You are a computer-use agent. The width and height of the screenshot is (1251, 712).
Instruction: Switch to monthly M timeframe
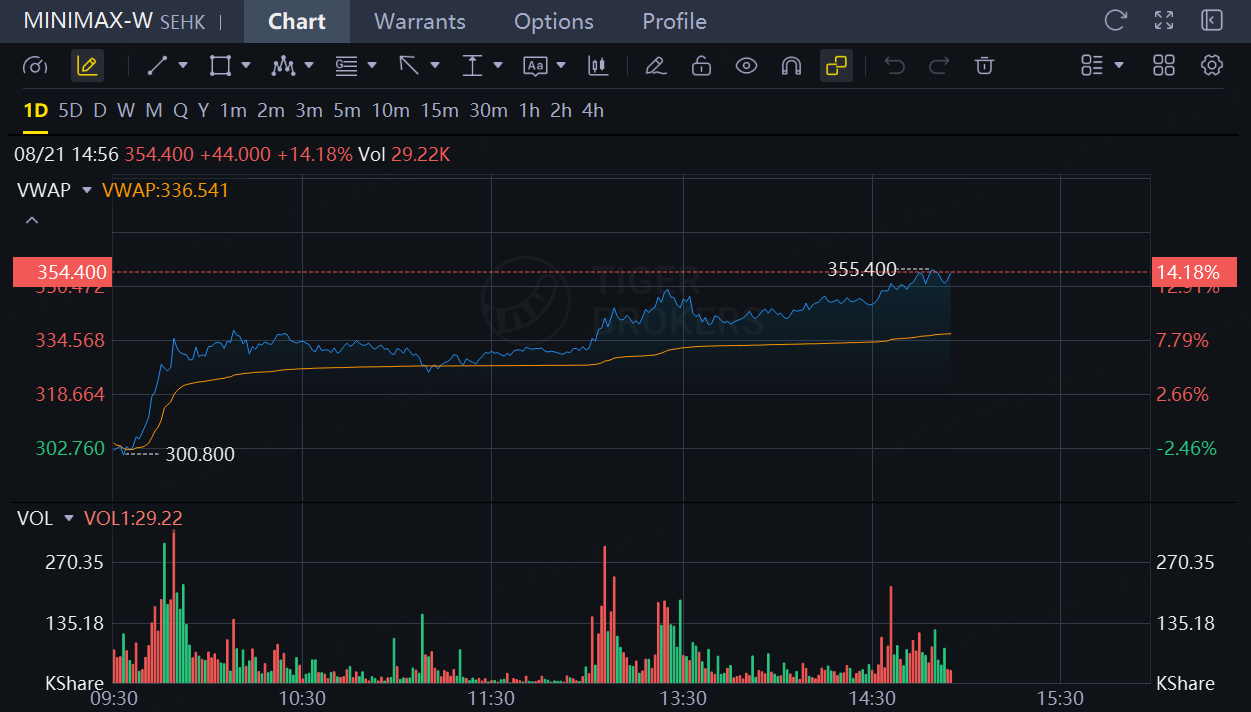[153, 111]
